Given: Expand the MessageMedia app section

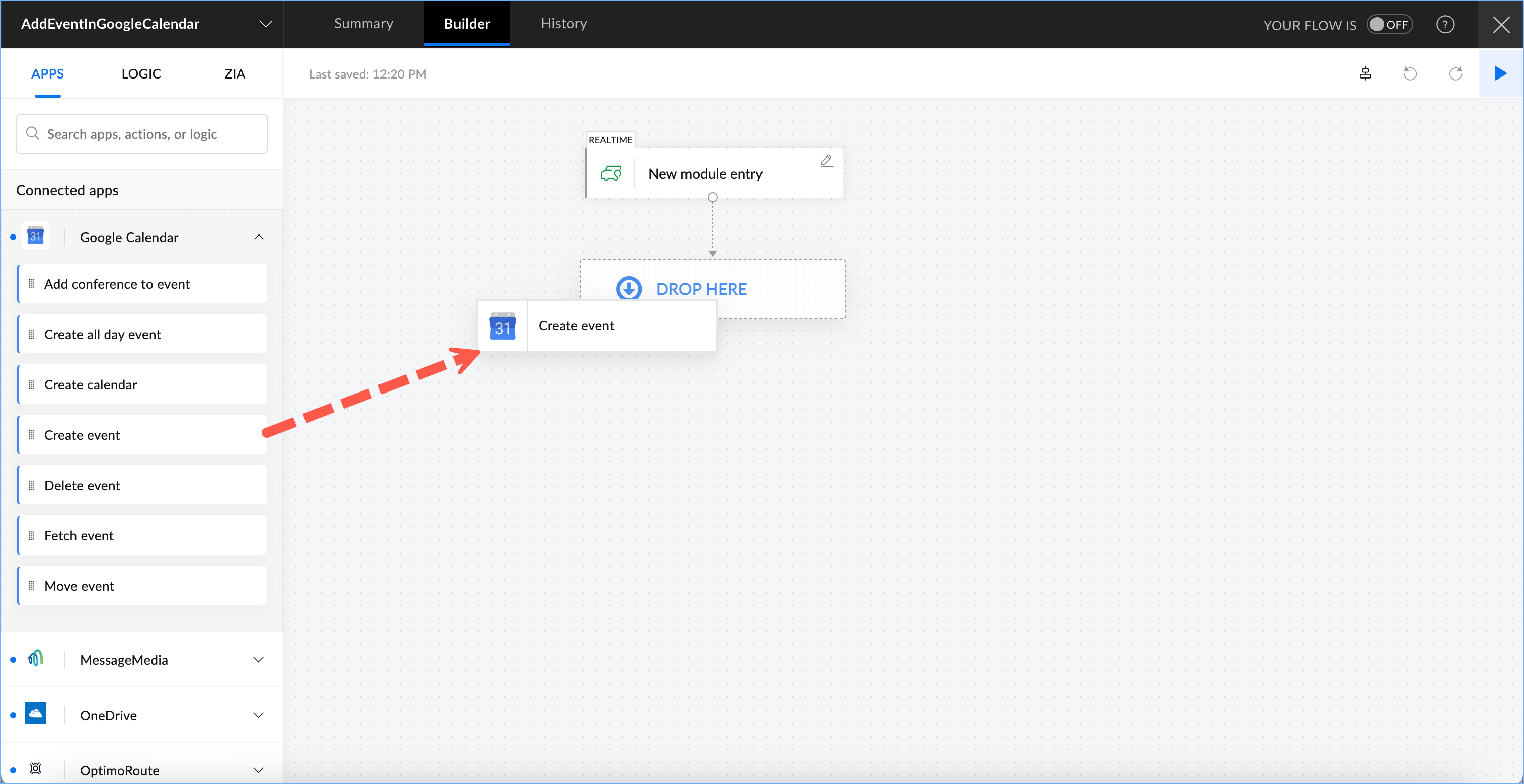Looking at the screenshot, I should (259, 659).
